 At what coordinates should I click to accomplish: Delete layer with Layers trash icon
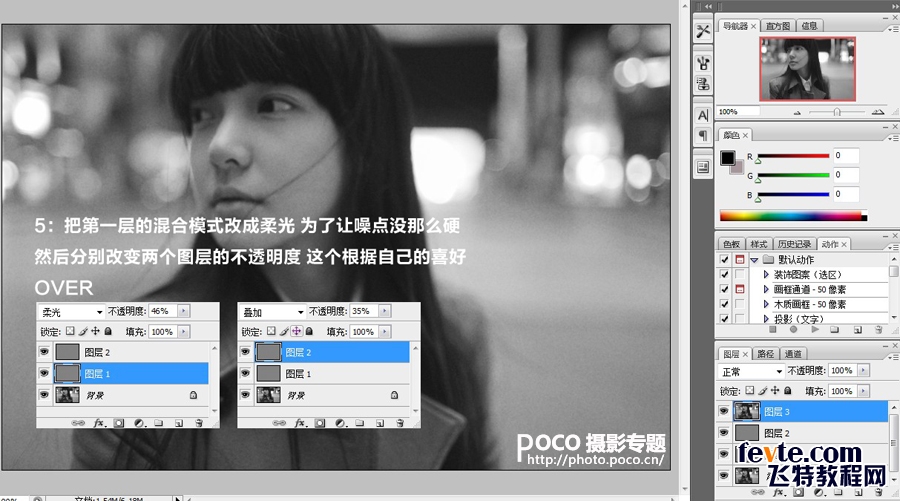pyautogui.click(x=878, y=492)
